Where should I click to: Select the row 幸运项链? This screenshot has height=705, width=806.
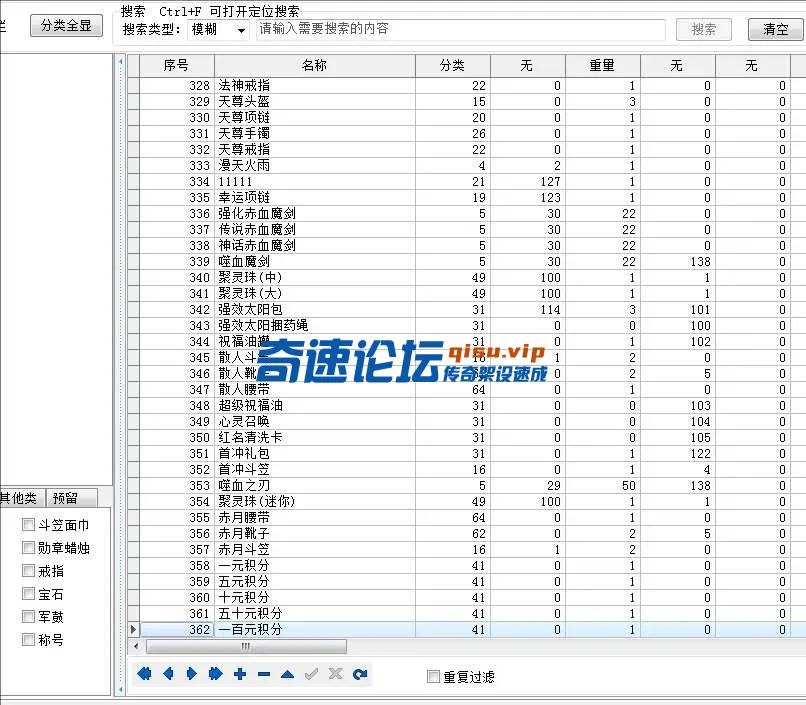tap(465, 197)
